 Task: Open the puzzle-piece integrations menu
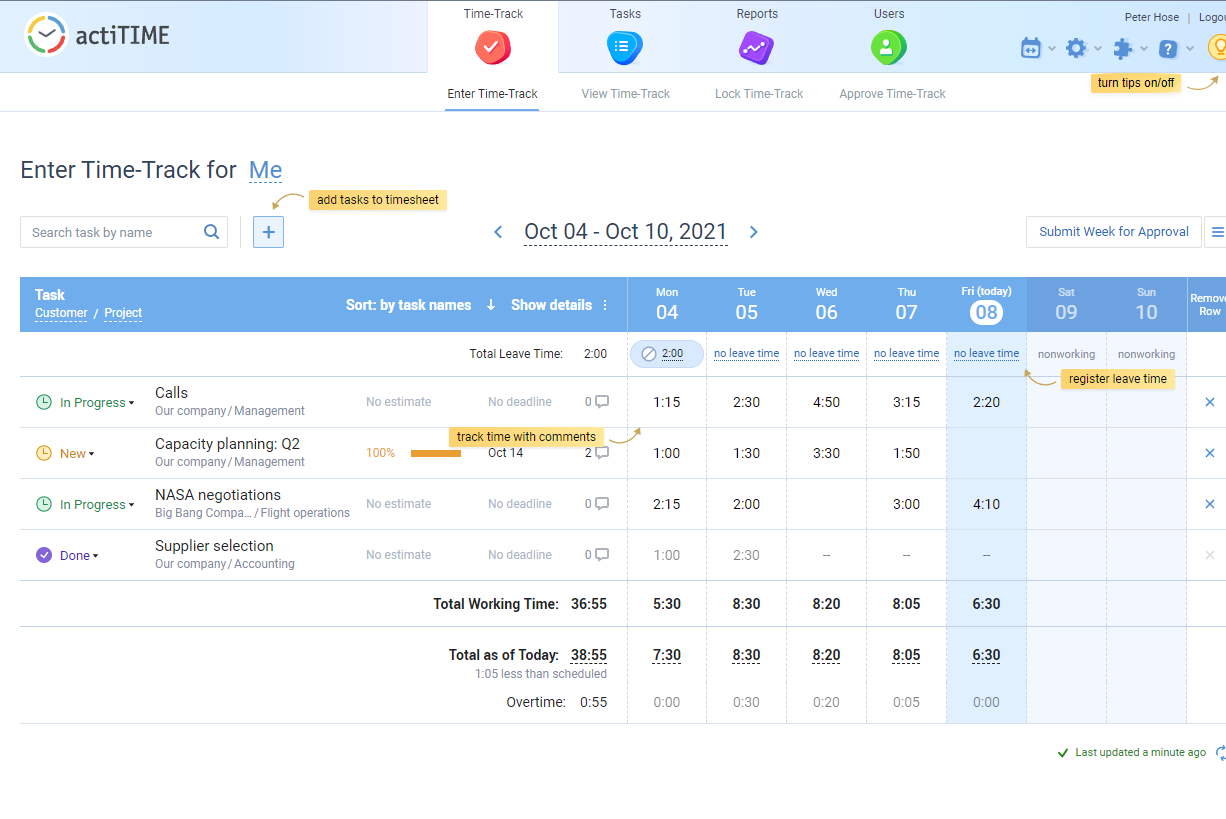pos(1123,48)
